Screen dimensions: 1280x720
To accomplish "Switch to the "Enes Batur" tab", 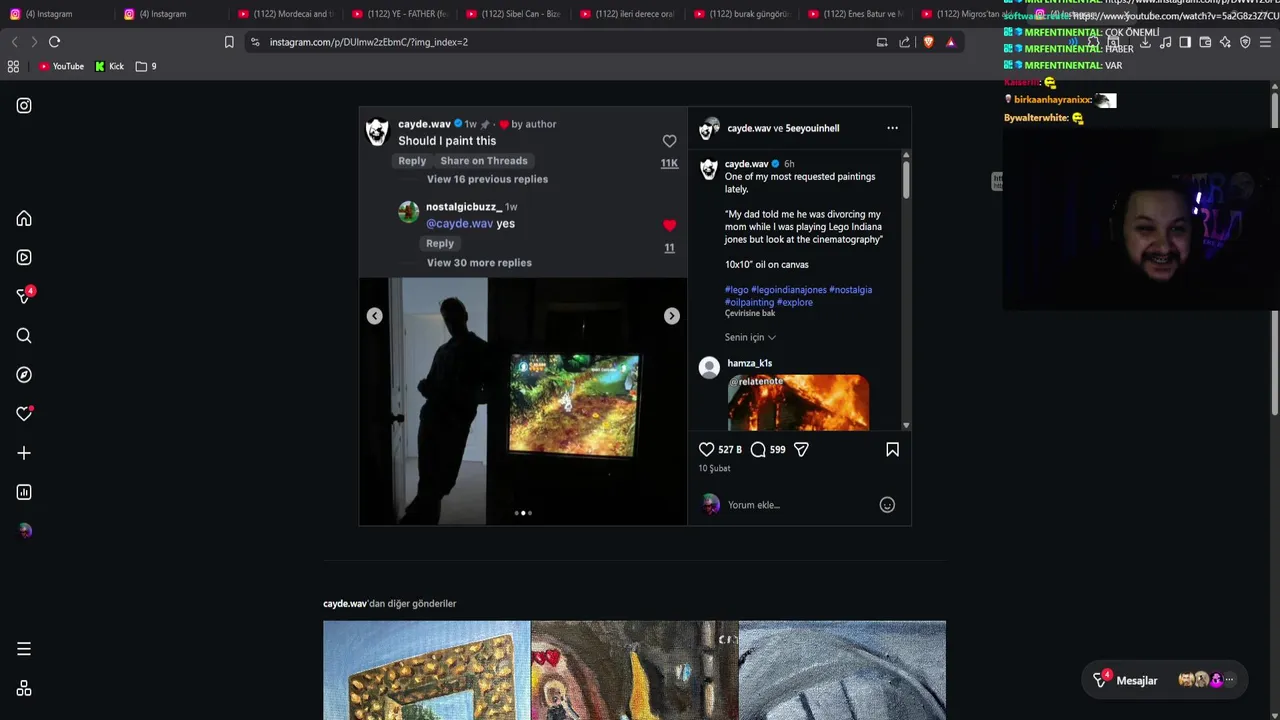I will point(855,14).
